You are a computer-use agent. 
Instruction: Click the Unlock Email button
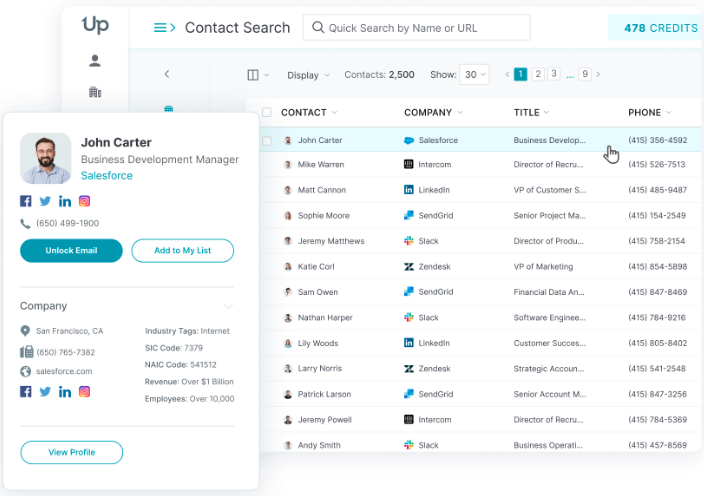pyautogui.click(x=71, y=250)
